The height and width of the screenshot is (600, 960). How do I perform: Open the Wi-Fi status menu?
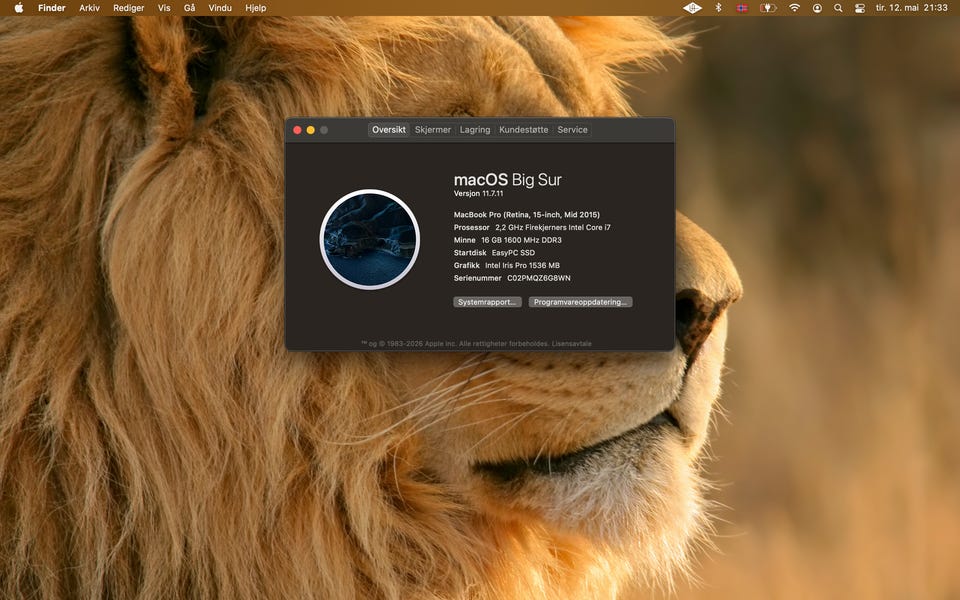794,8
